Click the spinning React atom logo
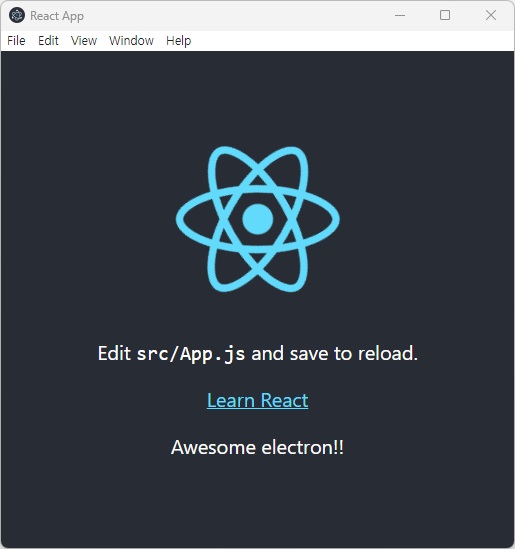The width and height of the screenshot is (515, 549). pyautogui.click(x=258, y=219)
